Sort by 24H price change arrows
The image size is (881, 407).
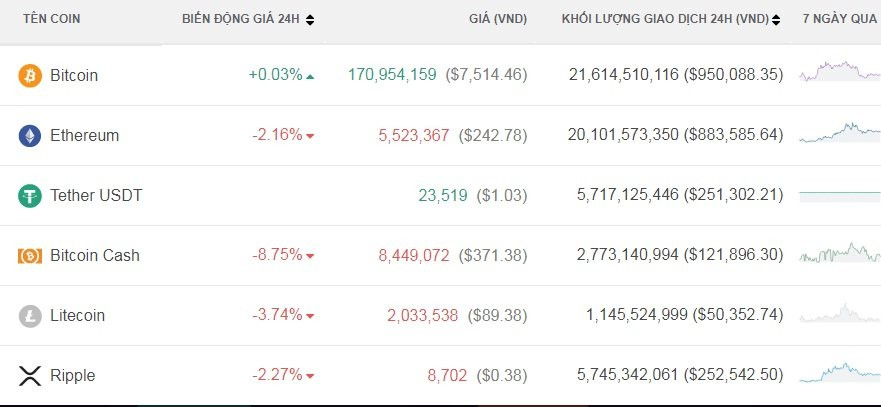(310, 19)
